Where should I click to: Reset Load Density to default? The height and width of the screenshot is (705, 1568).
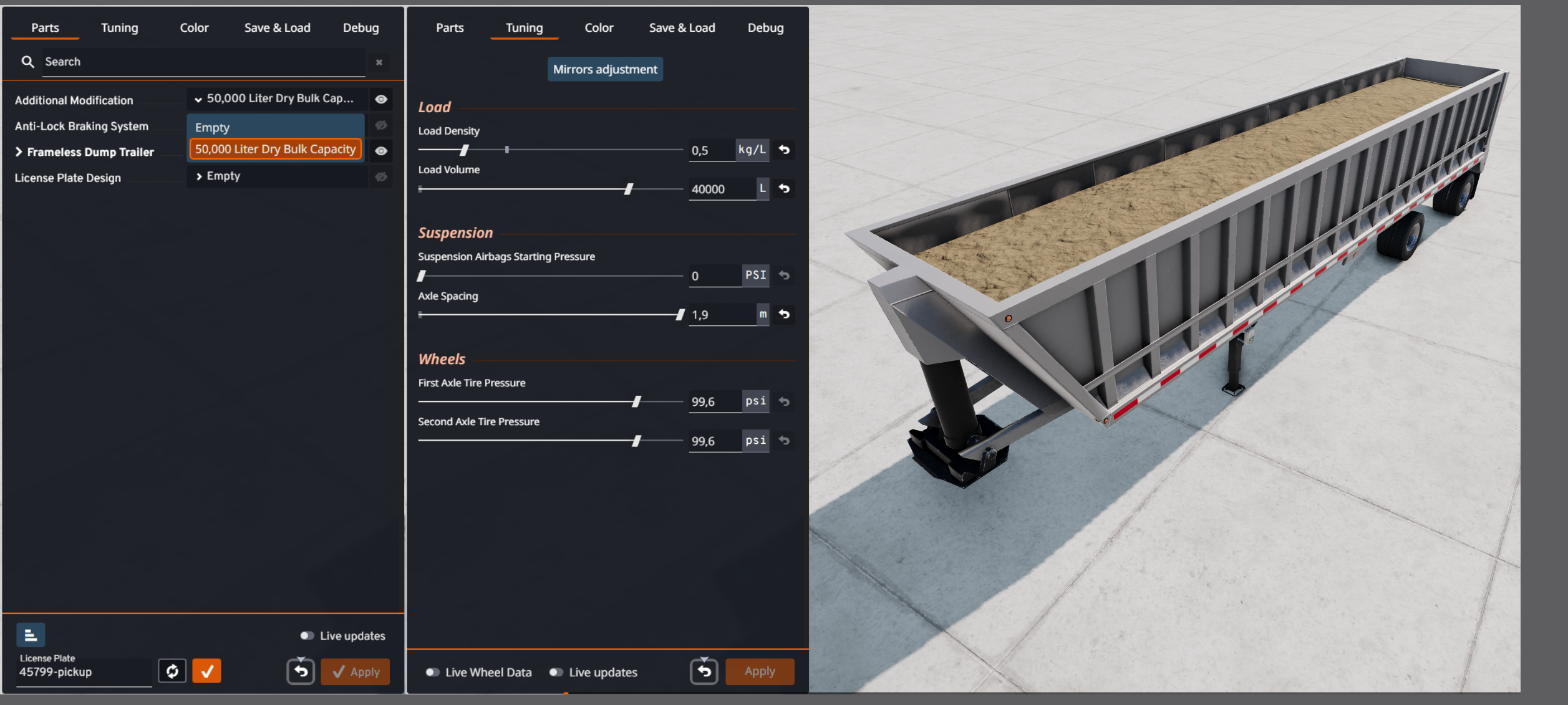784,150
